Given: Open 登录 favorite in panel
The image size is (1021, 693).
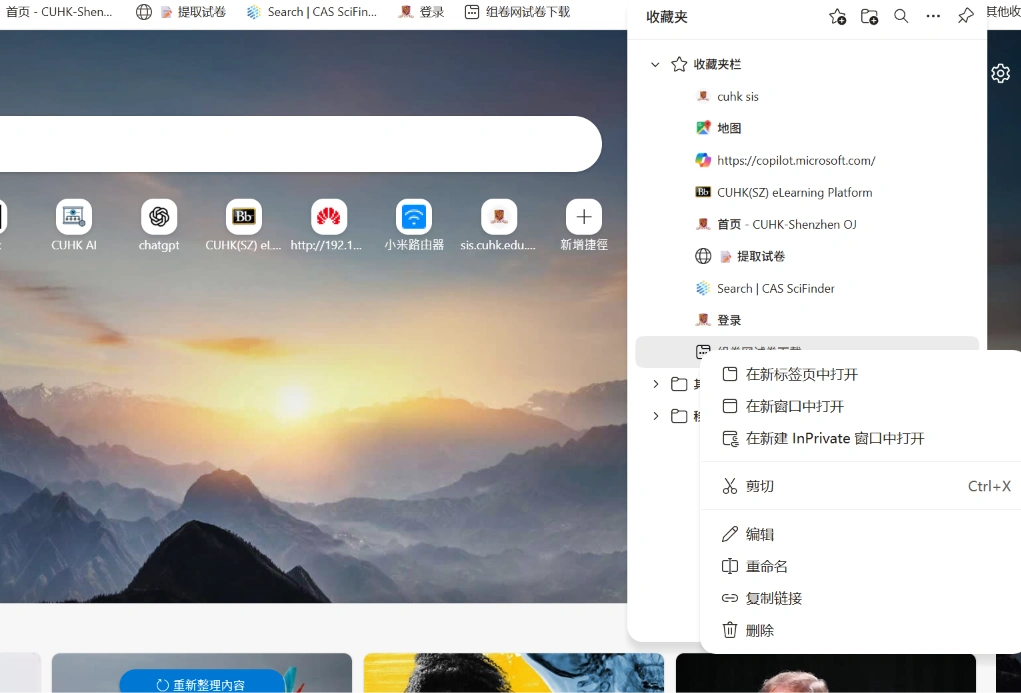Looking at the screenshot, I should (807, 320).
